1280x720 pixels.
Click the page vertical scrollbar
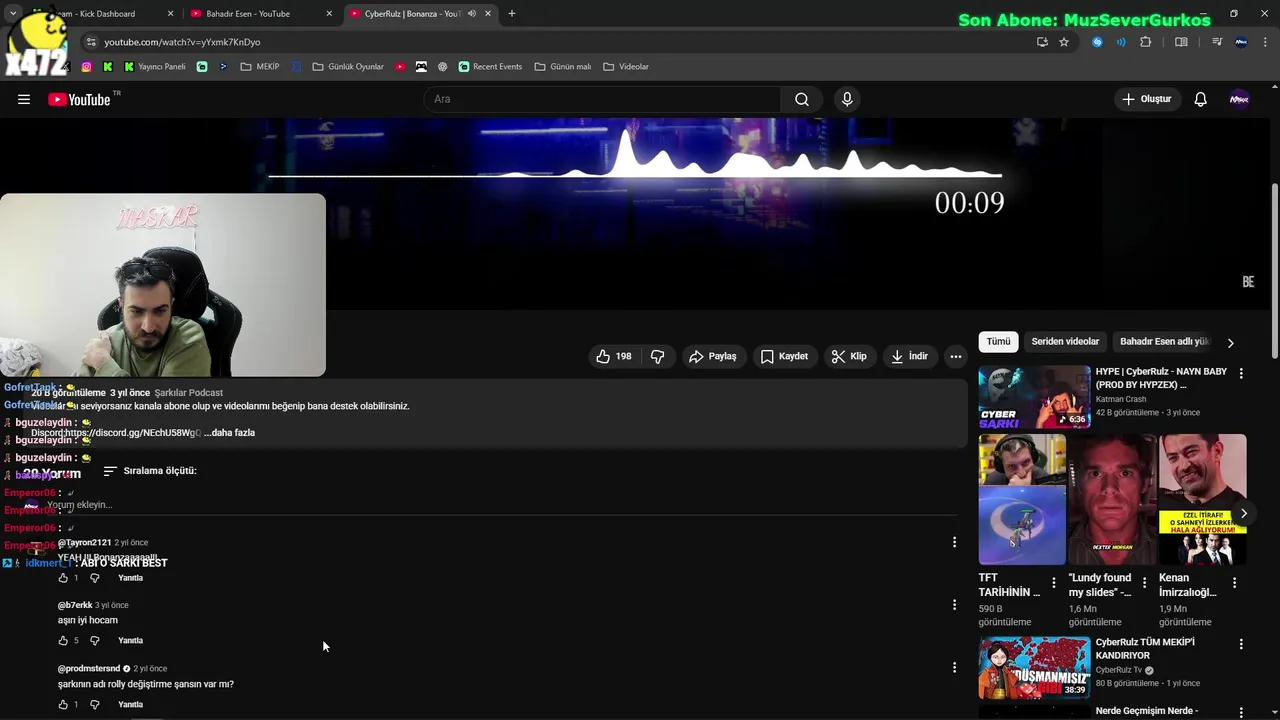1274,270
